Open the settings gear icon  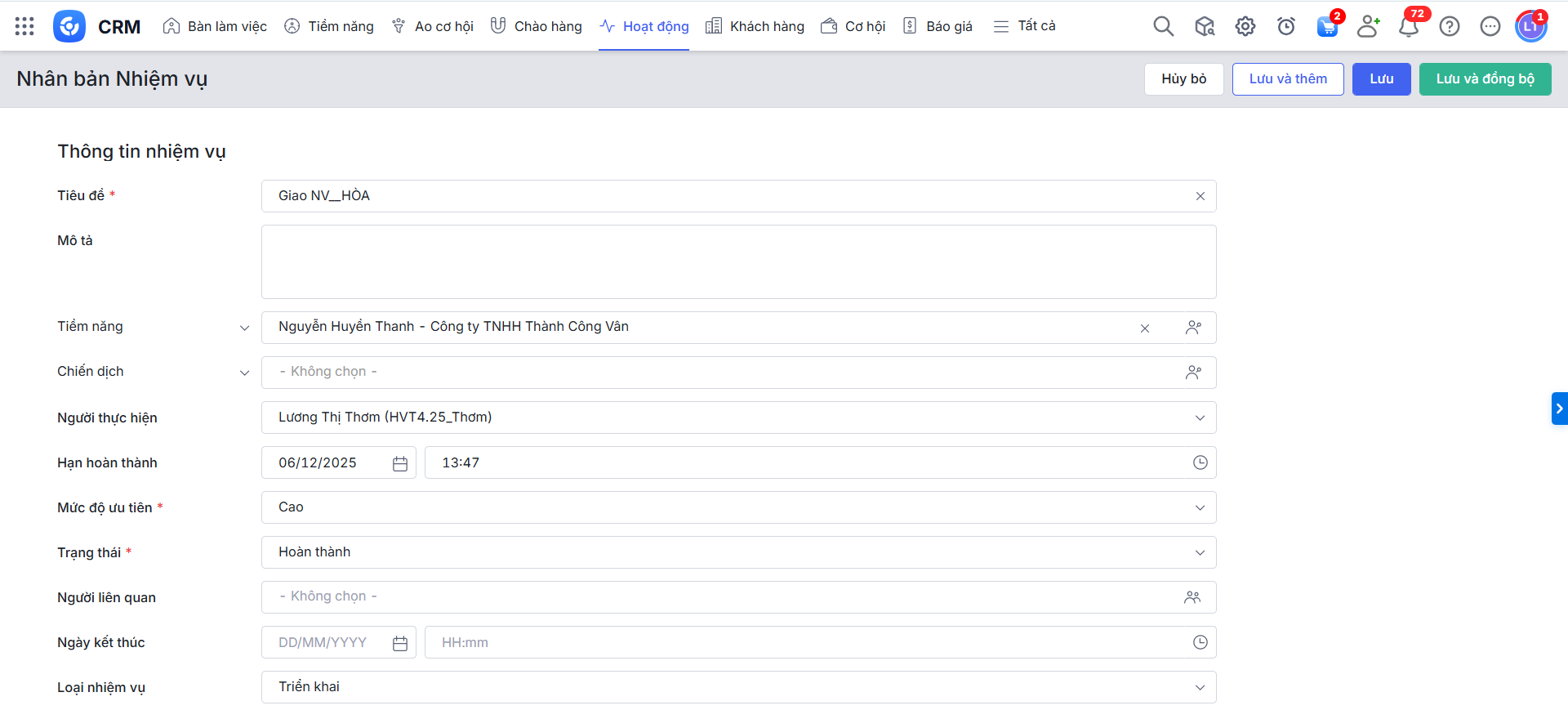[1245, 26]
